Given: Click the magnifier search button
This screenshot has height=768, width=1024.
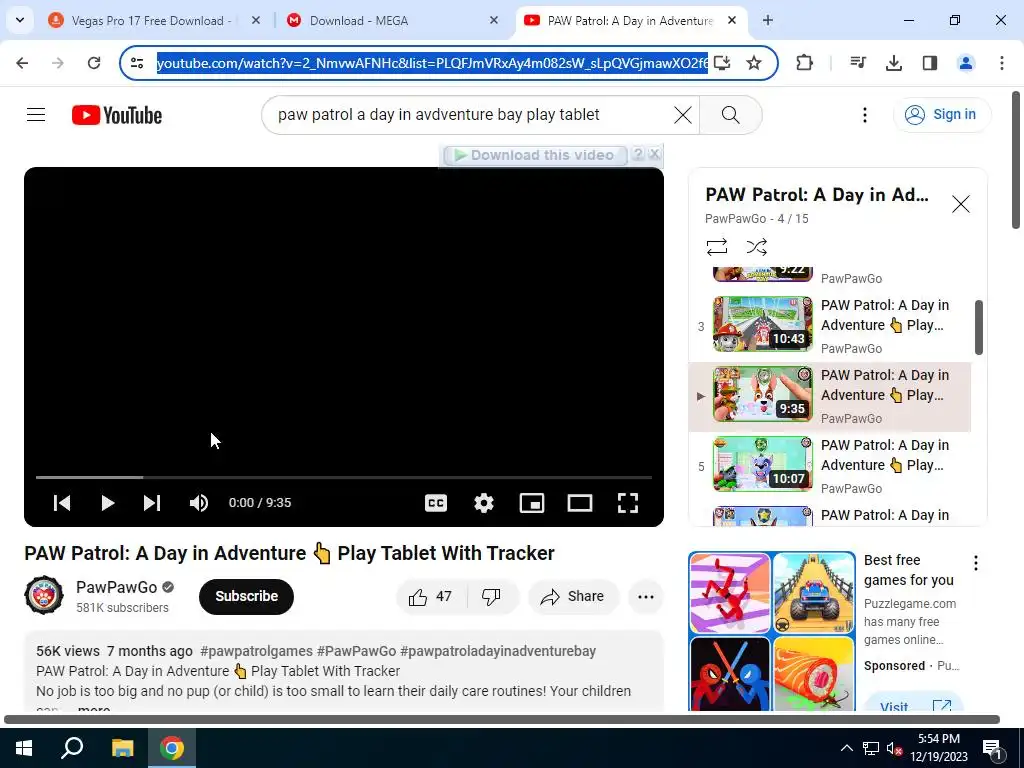Looking at the screenshot, I should coord(730,115).
